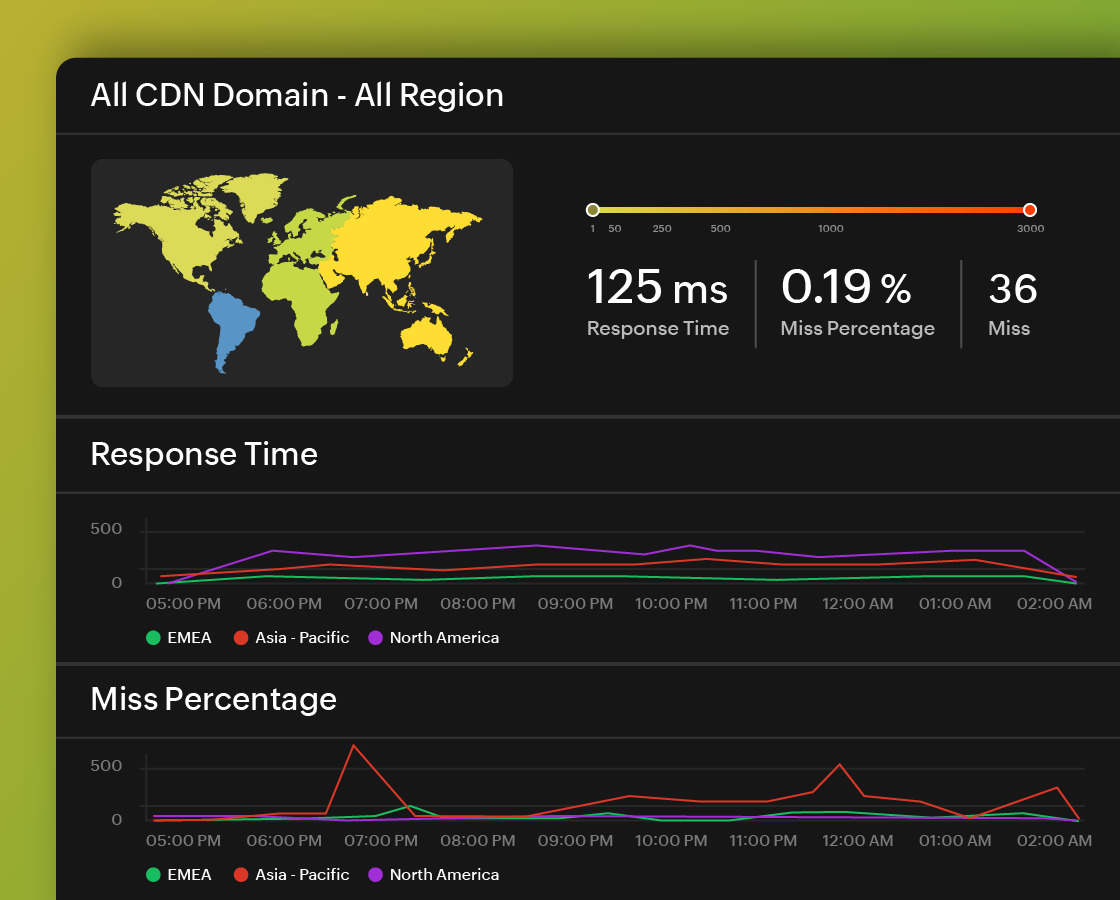
Task: Click the right handle of the latency slider
Action: coord(1029,210)
